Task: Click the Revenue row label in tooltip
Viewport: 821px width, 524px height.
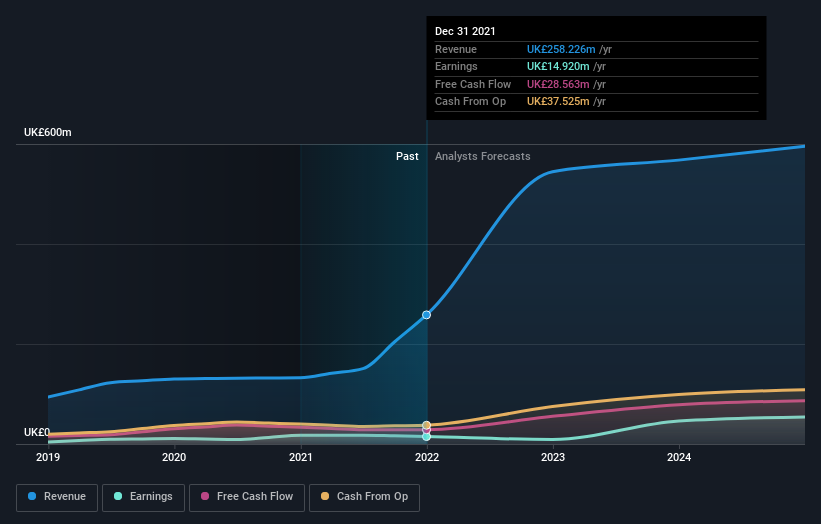Action: (x=456, y=49)
